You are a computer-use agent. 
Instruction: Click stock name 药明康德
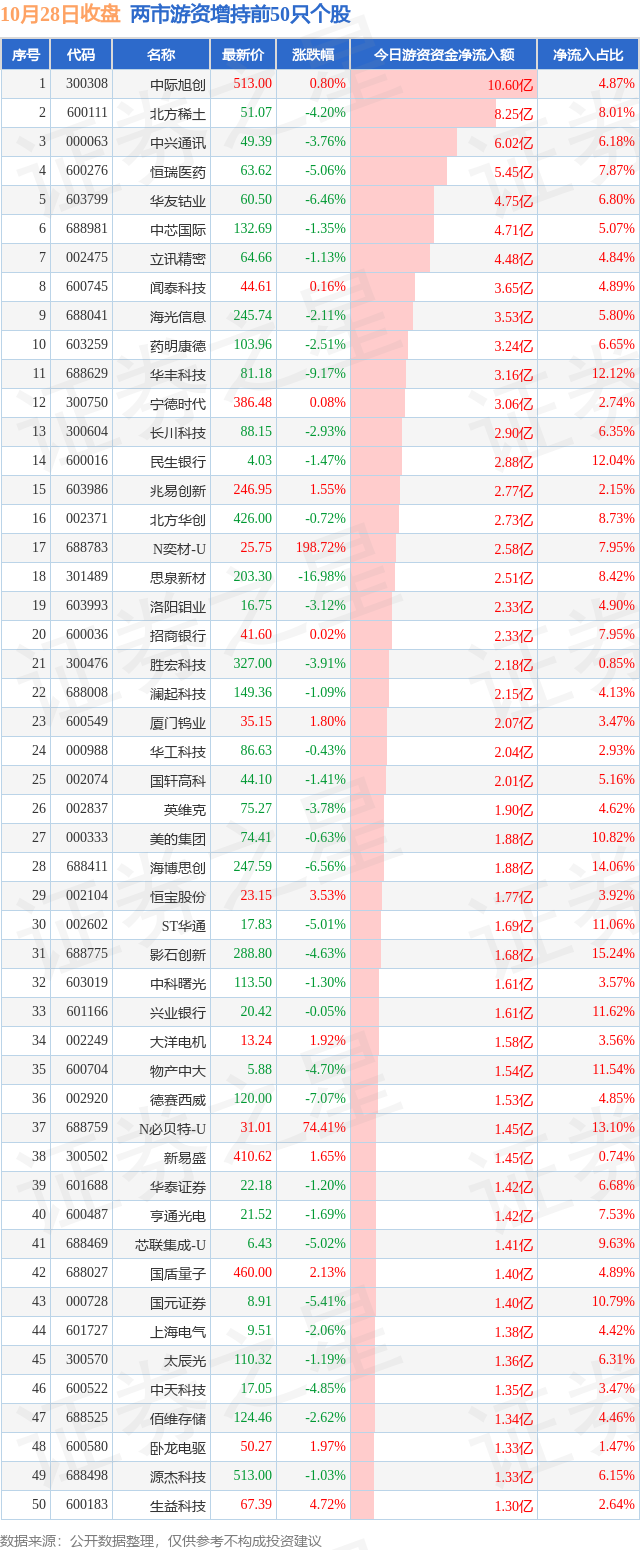point(178,346)
